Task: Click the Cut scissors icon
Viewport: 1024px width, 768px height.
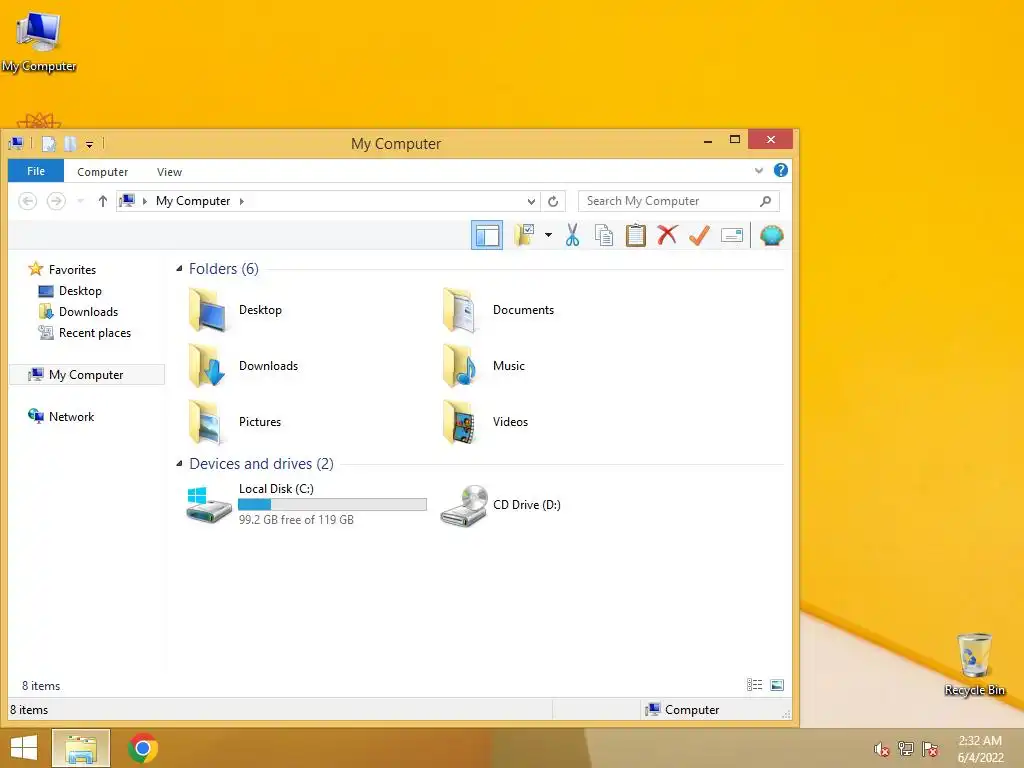Action: click(x=573, y=235)
